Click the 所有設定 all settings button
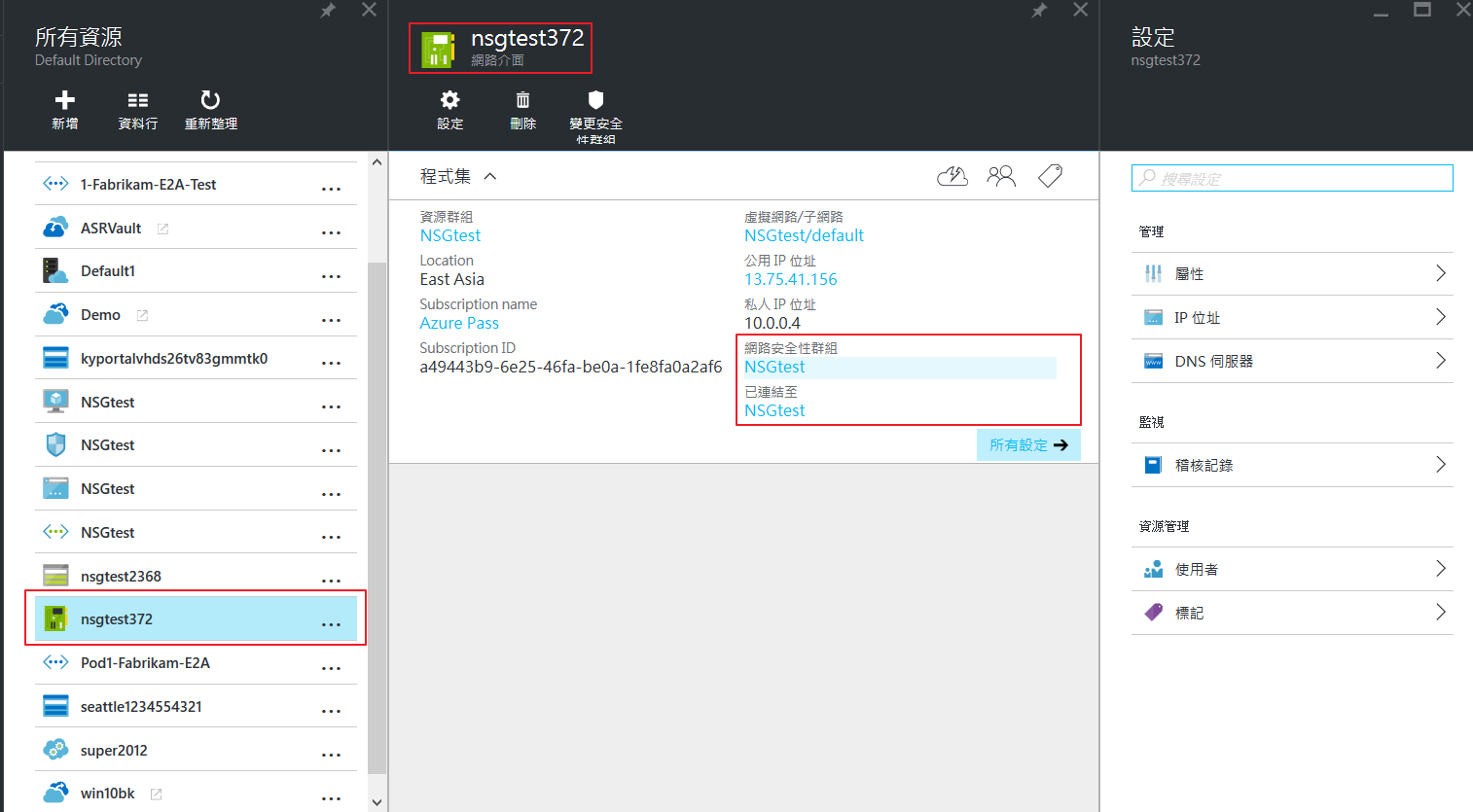Viewport: 1473px width, 812px height. pyautogui.click(x=1028, y=444)
